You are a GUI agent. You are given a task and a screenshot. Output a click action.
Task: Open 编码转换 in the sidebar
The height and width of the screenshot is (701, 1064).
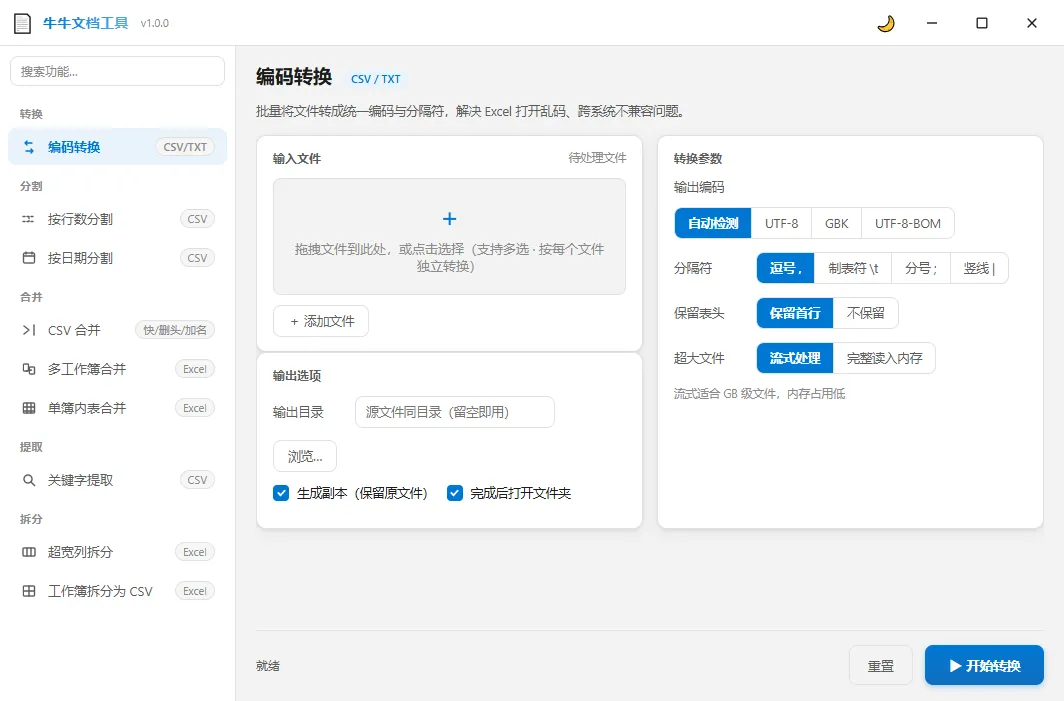[x=117, y=147]
